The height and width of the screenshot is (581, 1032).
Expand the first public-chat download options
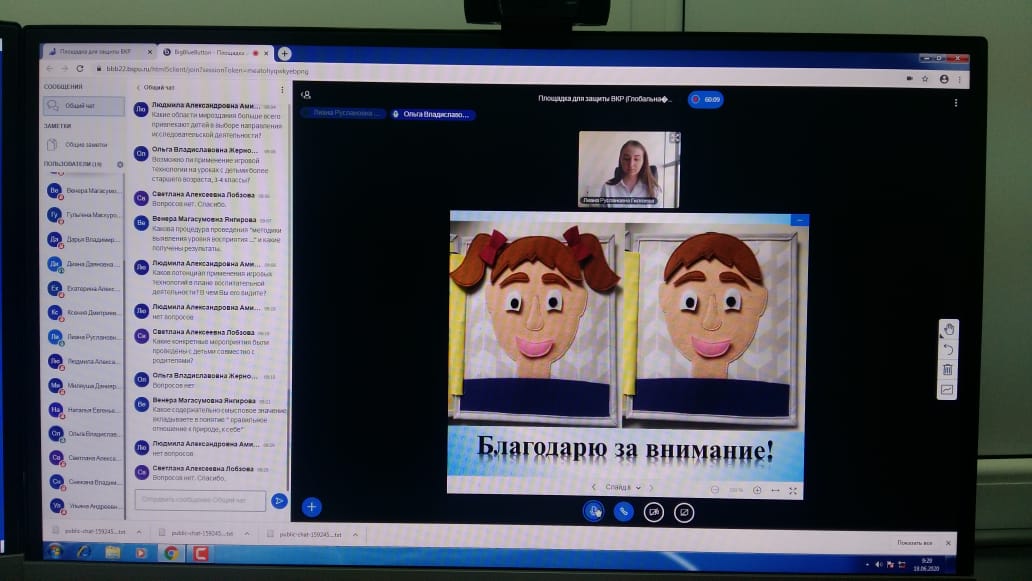tap(134, 532)
